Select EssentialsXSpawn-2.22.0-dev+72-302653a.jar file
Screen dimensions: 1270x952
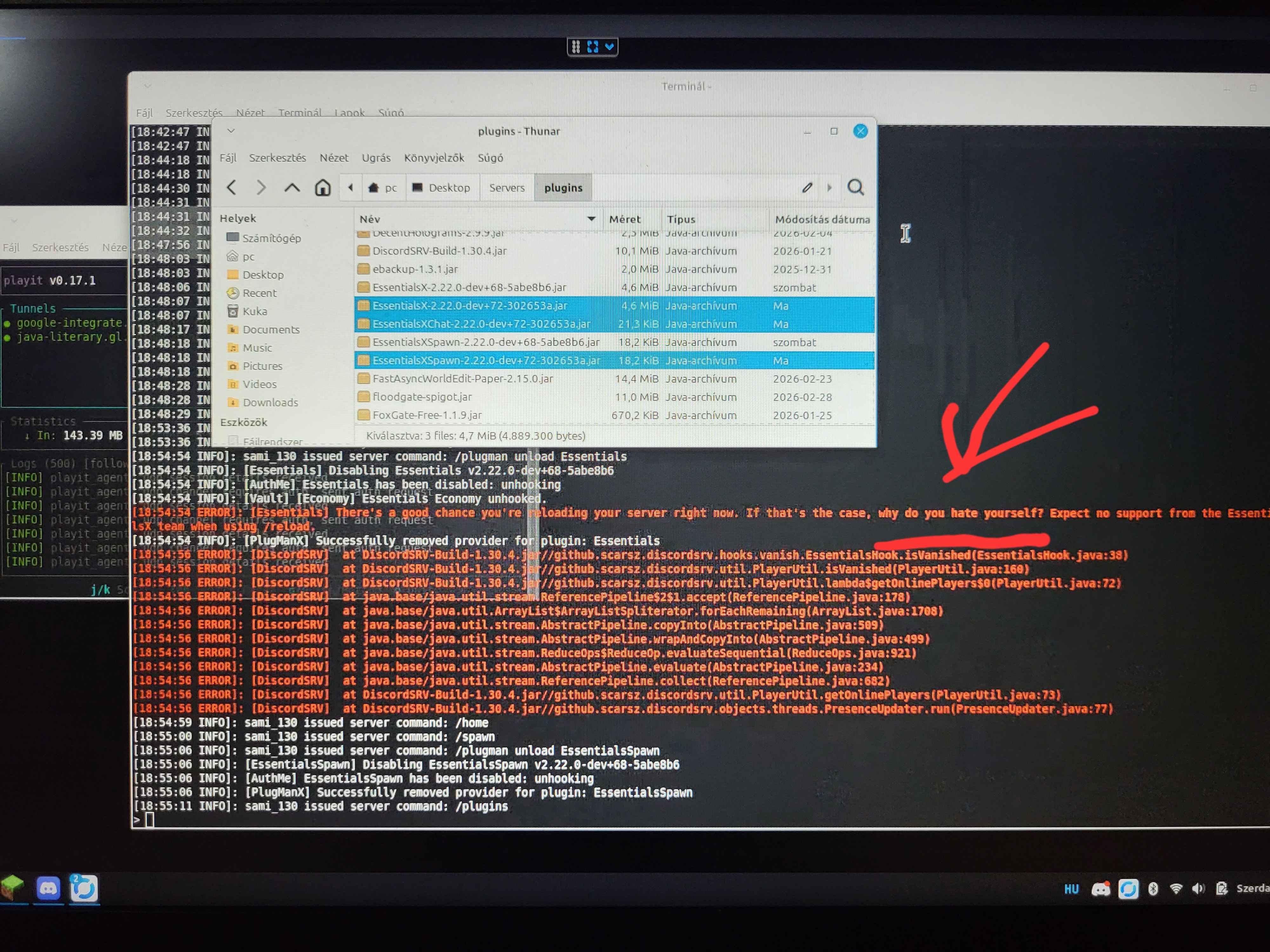coord(614,361)
